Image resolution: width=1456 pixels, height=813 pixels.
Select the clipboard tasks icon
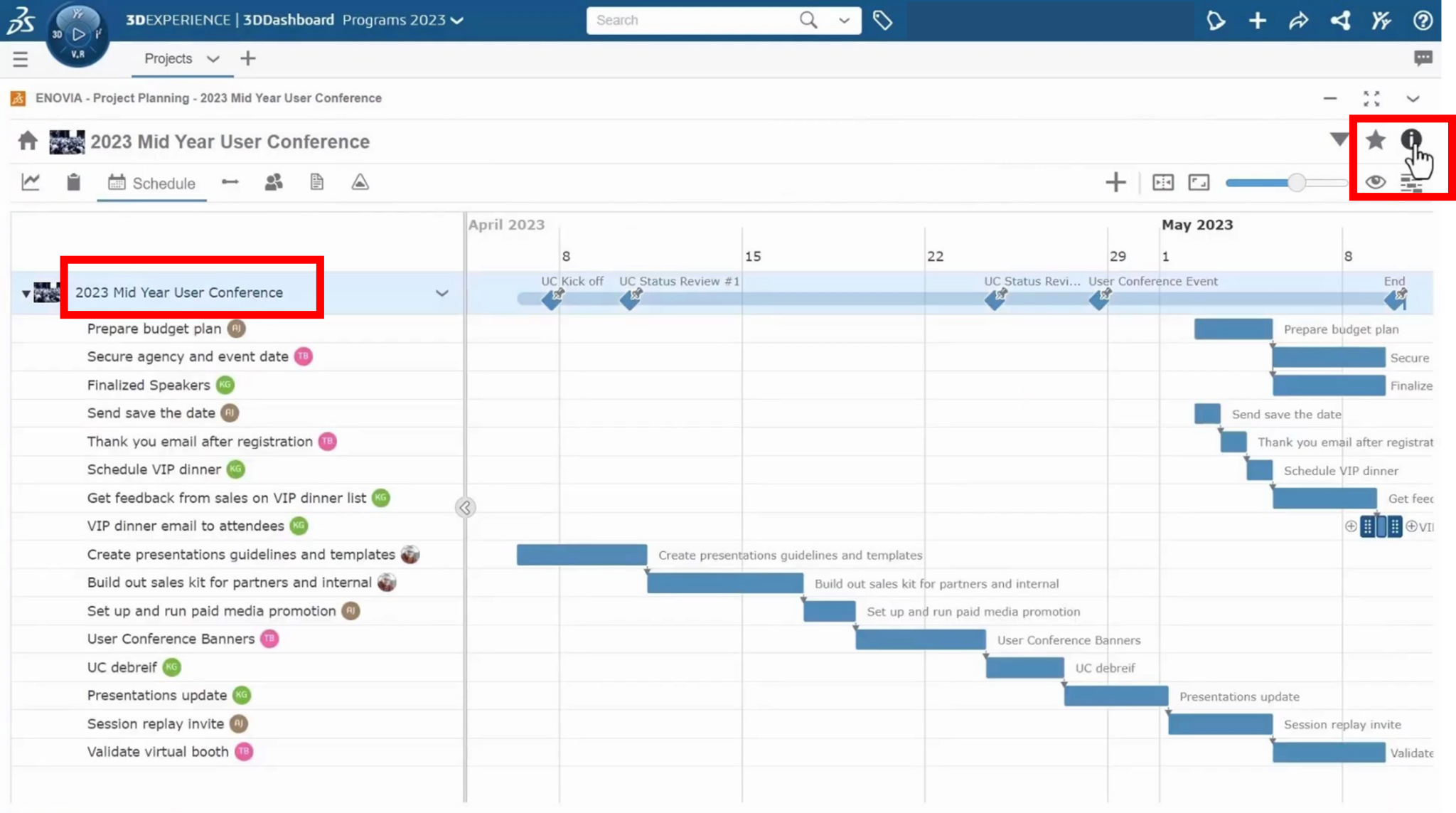click(72, 182)
